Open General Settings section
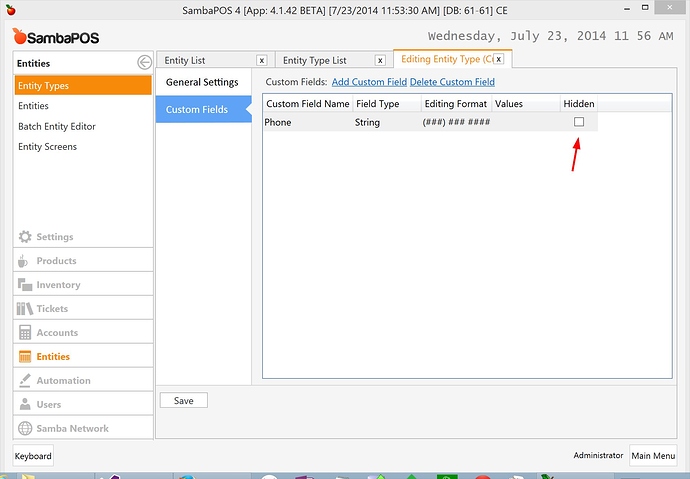The width and height of the screenshot is (690, 479). pos(203,82)
